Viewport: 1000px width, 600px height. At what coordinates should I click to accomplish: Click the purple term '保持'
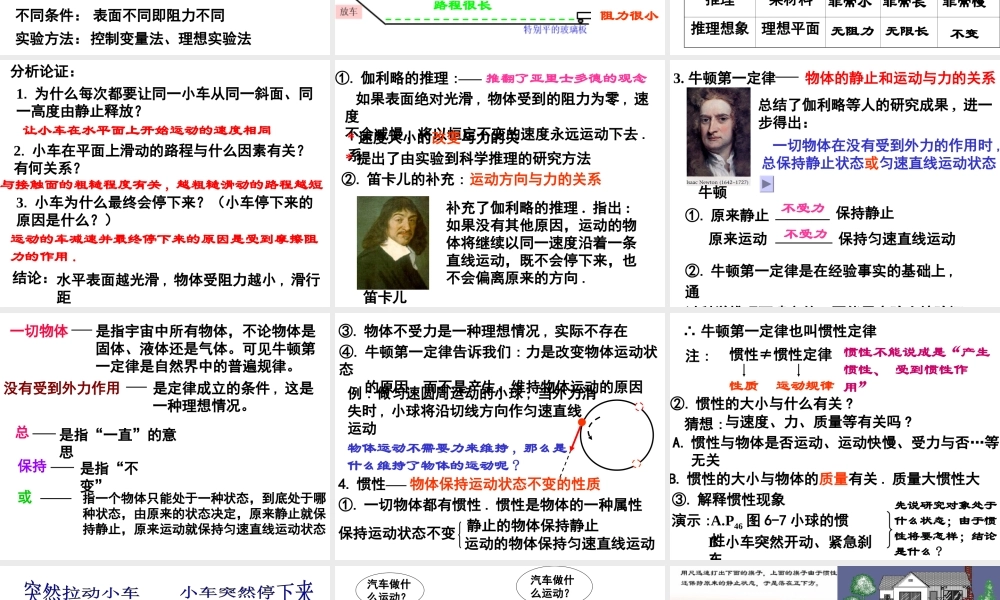coord(32,466)
